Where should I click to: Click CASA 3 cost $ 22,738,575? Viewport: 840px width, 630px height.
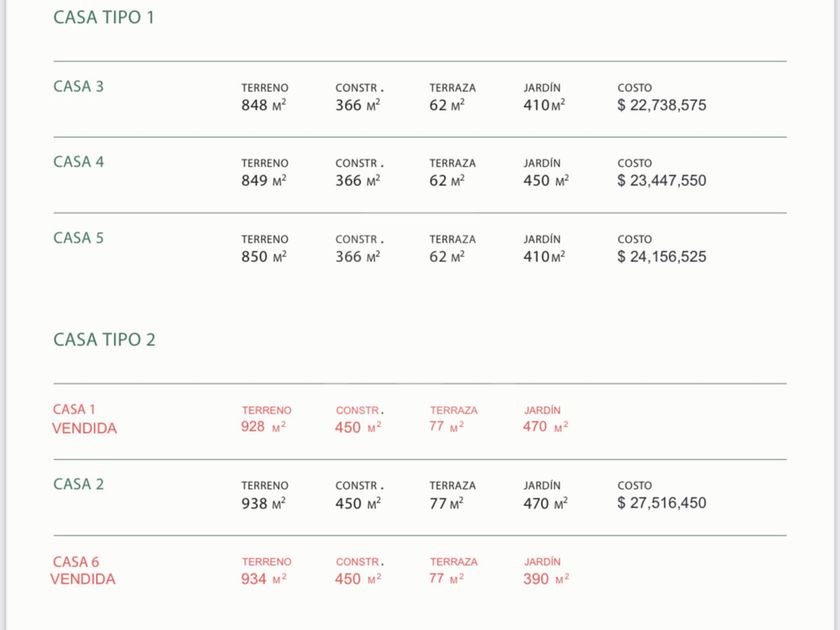[x=662, y=105]
